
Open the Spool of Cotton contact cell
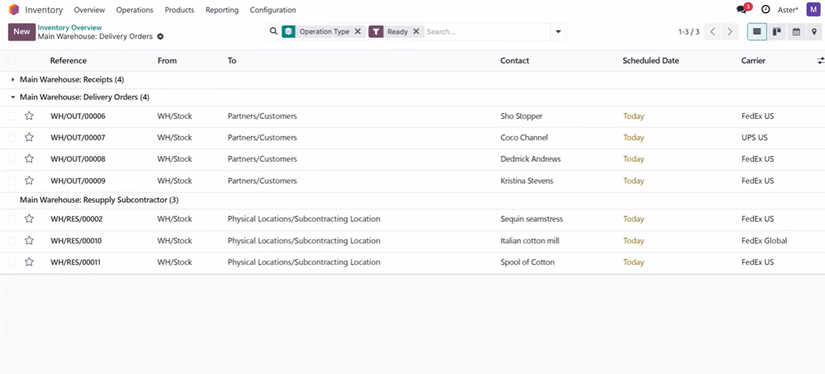coord(527,262)
